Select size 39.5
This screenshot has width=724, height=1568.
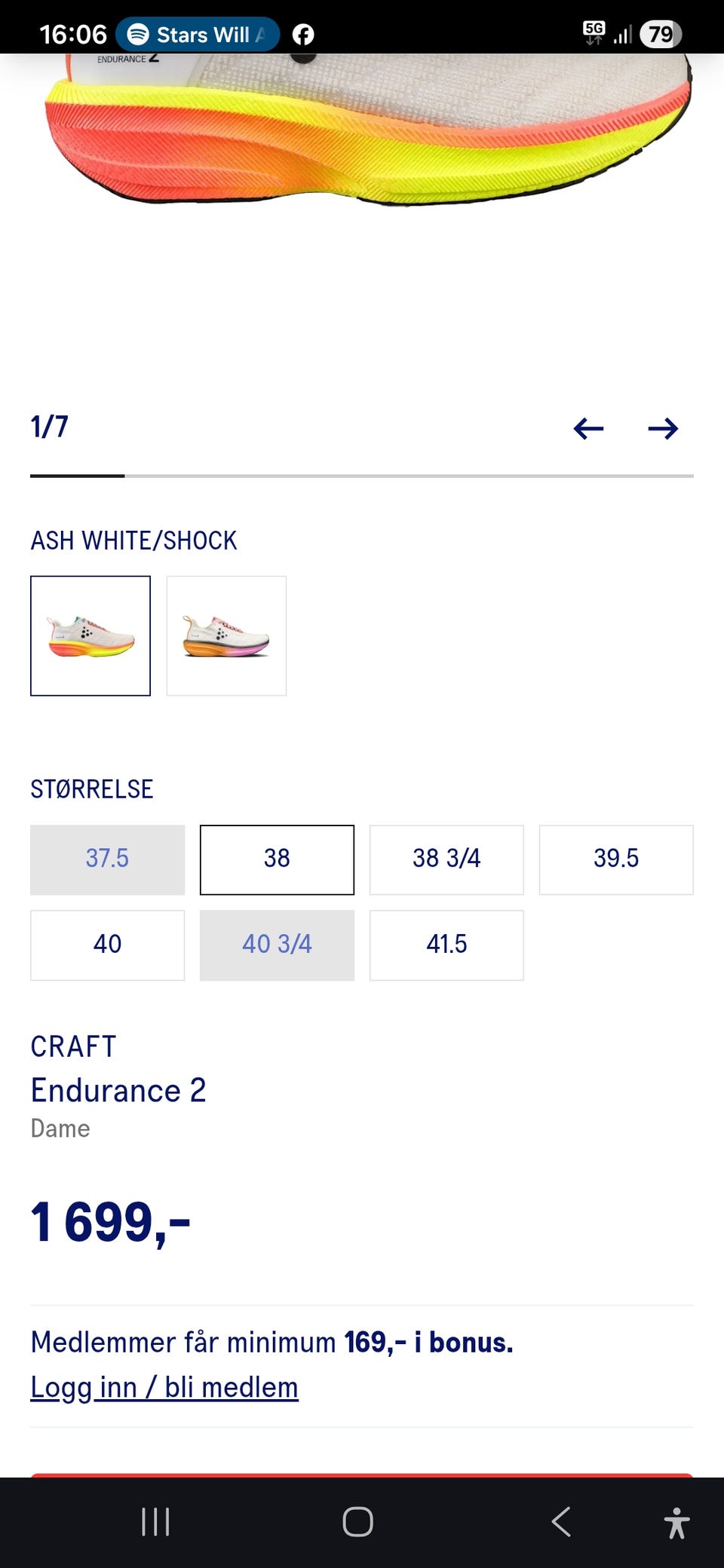[616, 859]
